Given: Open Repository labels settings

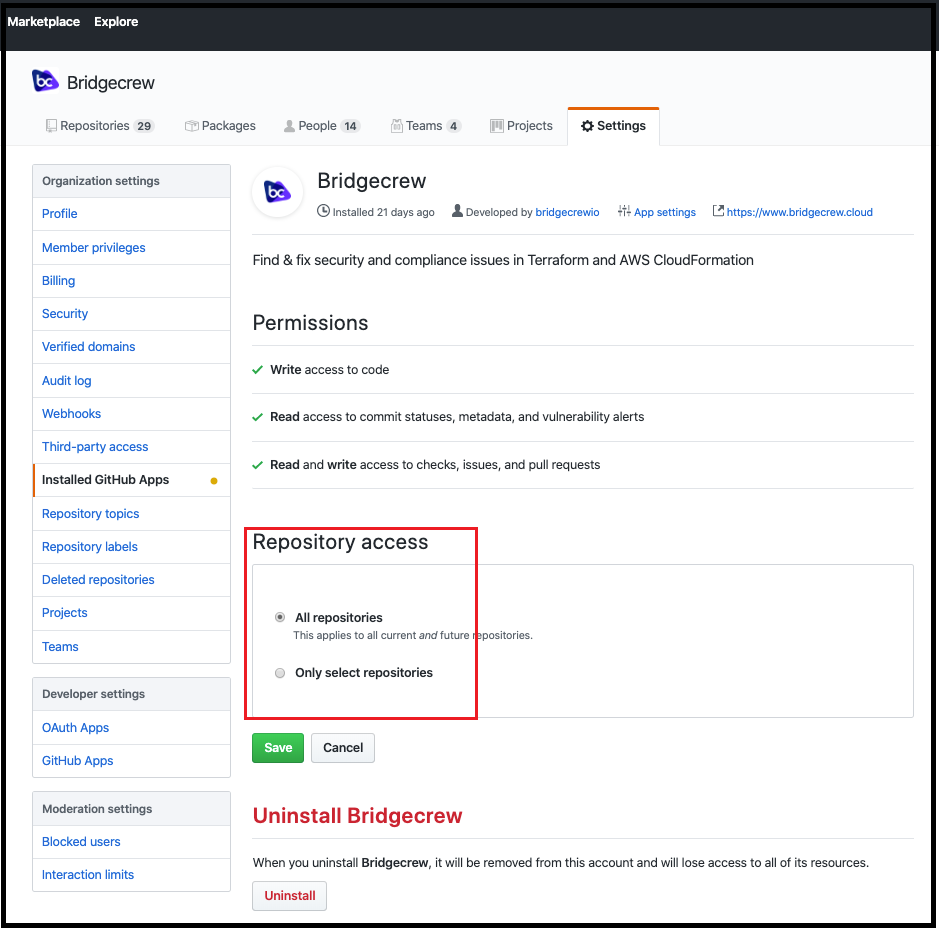Looking at the screenshot, I should tap(132, 547).
